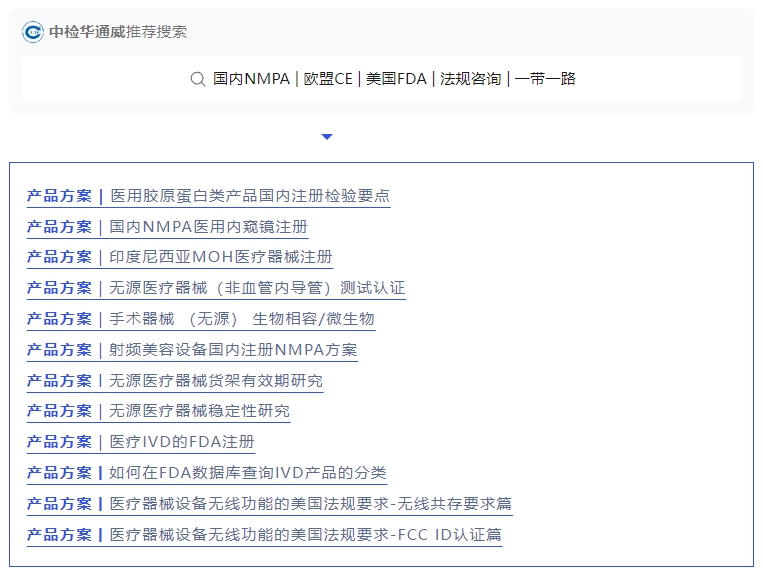The height and width of the screenshot is (582, 763).
Task: Select 一带一路 search keyword
Action: point(545,79)
